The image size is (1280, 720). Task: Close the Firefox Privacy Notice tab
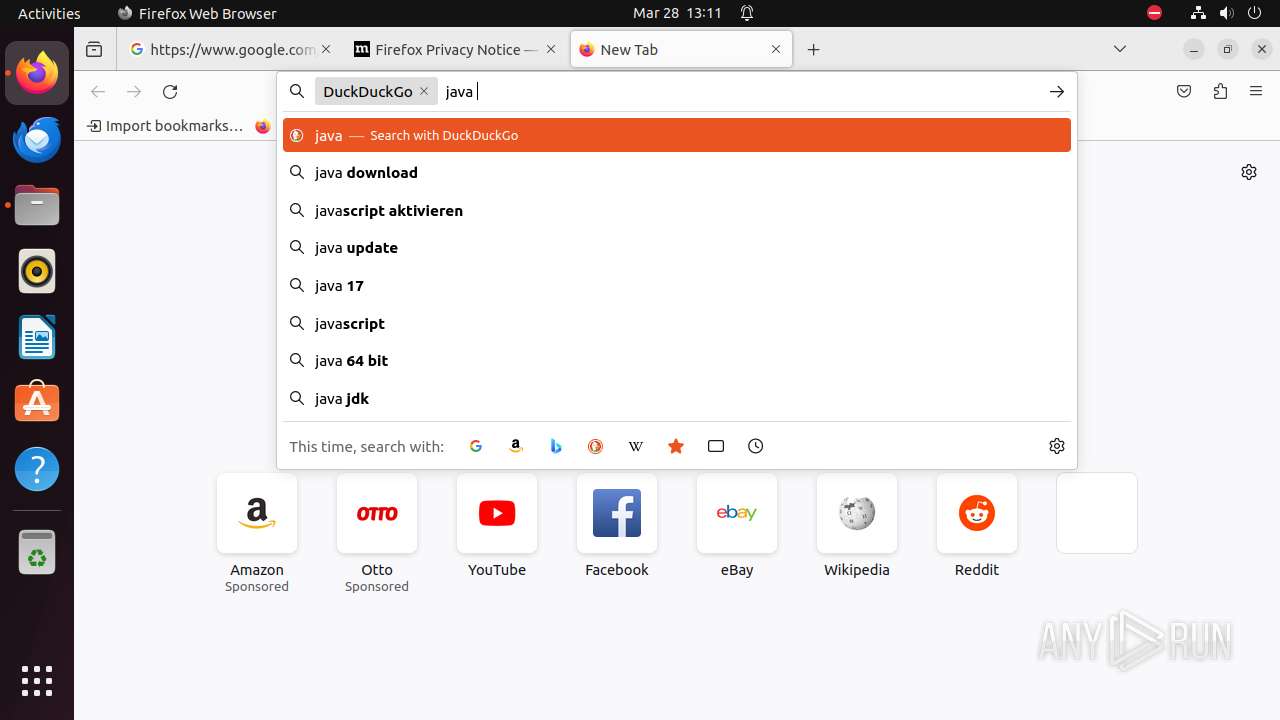click(x=551, y=49)
